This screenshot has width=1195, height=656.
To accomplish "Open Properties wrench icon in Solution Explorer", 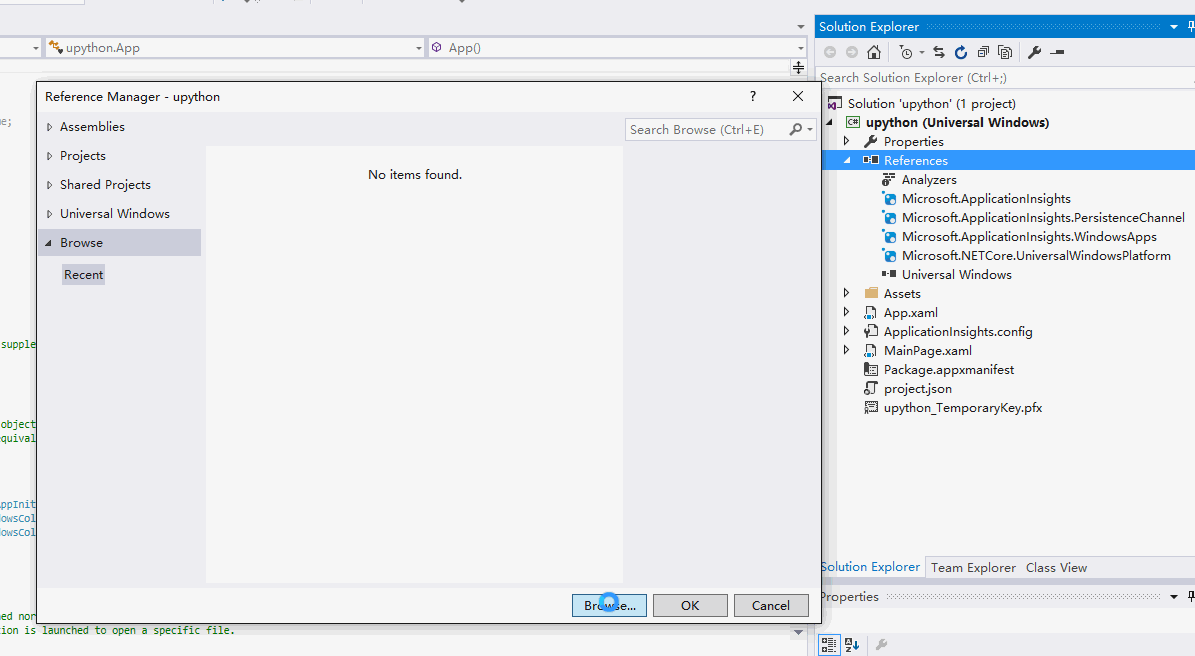I will click(1034, 52).
